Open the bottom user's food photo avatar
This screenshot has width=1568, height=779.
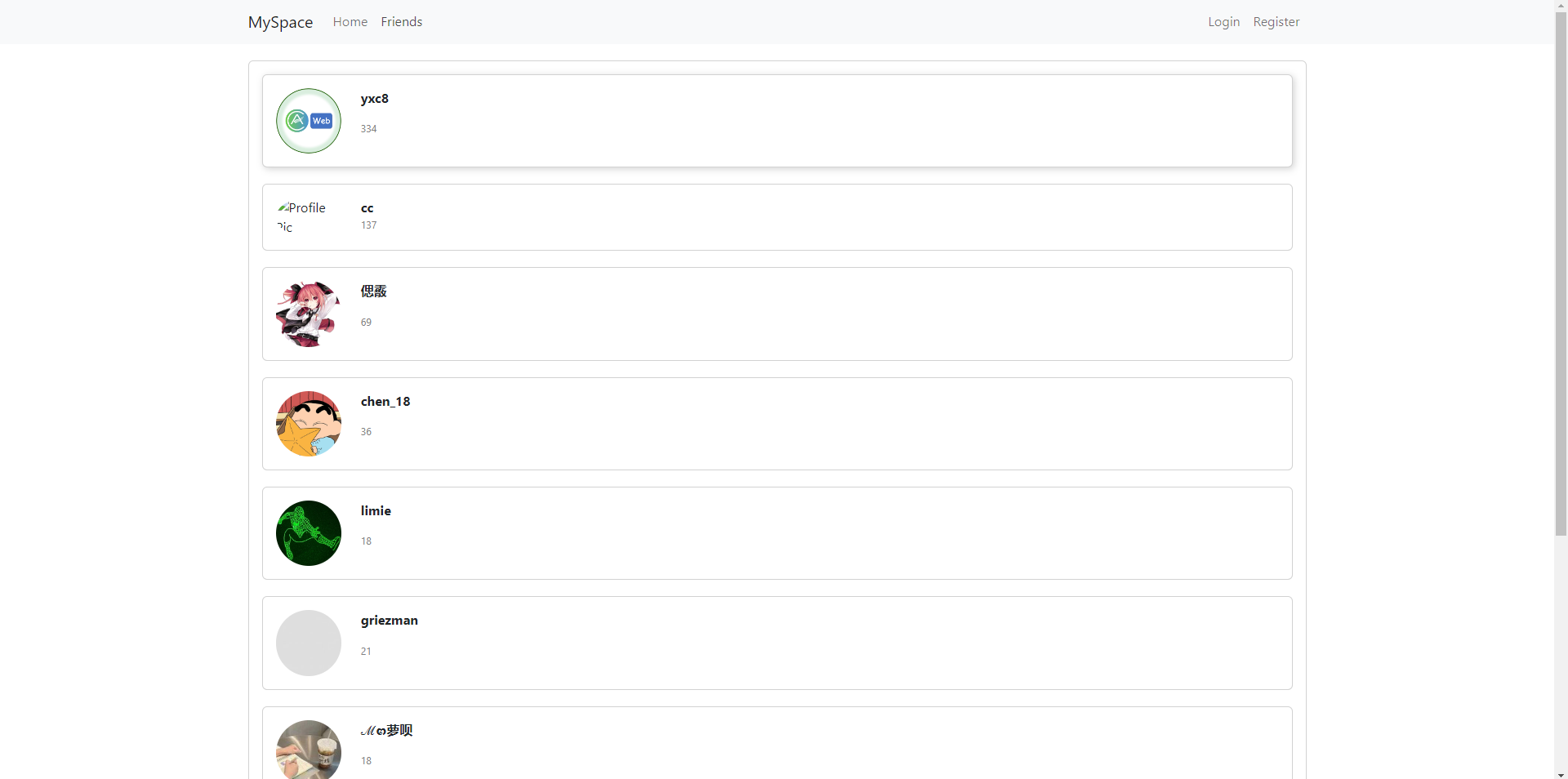click(x=308, y=750)
